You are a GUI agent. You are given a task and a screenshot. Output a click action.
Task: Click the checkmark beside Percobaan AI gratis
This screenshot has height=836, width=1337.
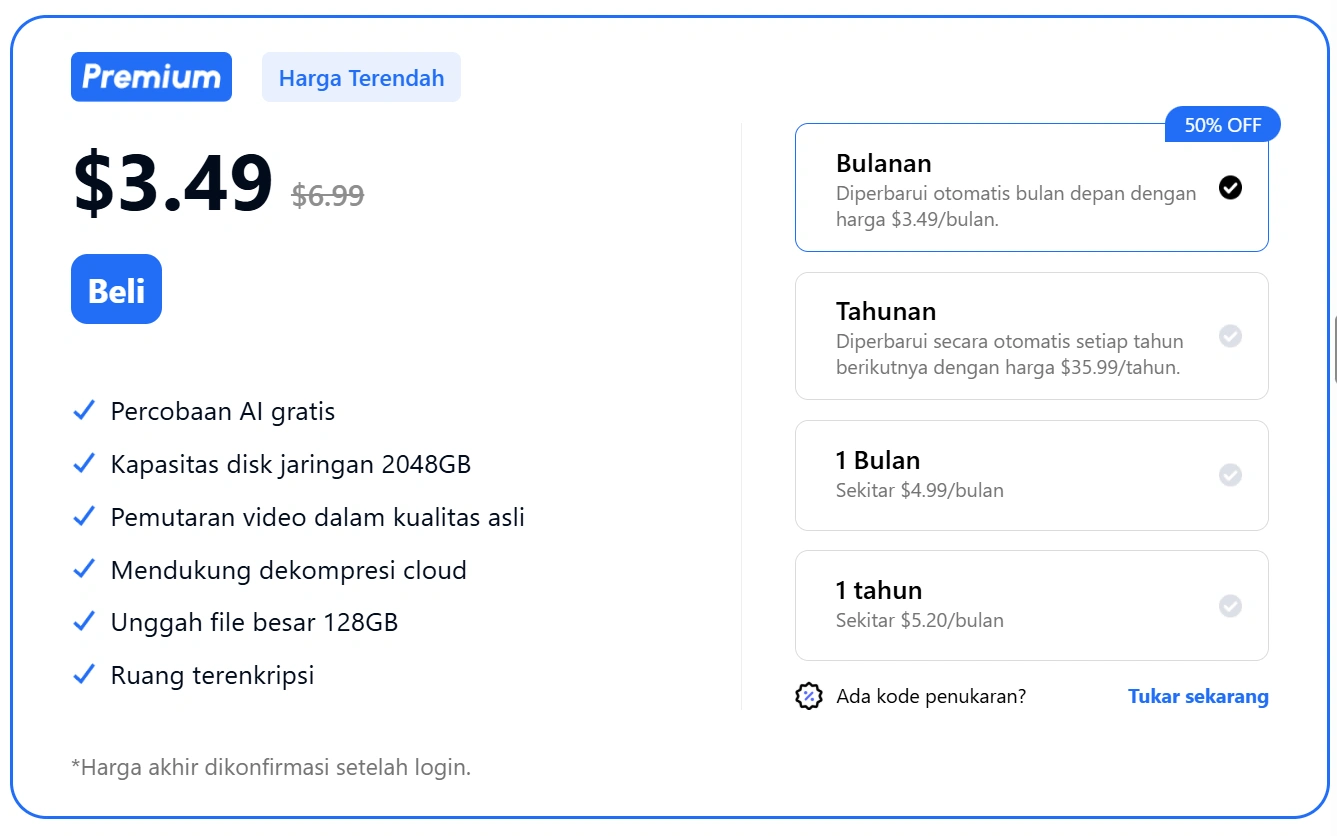point(84,411)
